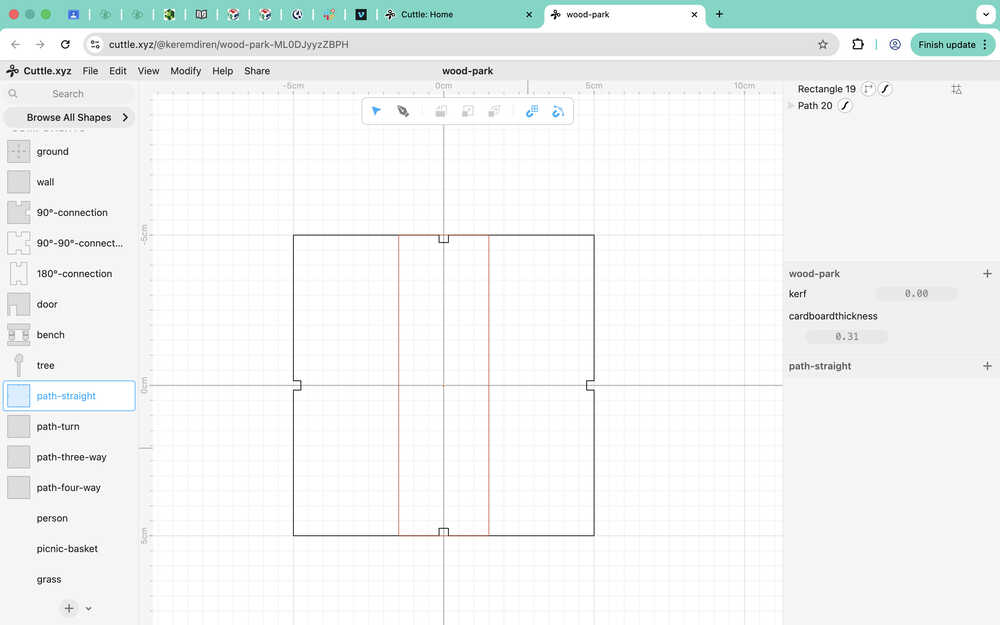Click the blue rotational repeat icon
Screen dimensions: 1000x625
pos(558,112)
